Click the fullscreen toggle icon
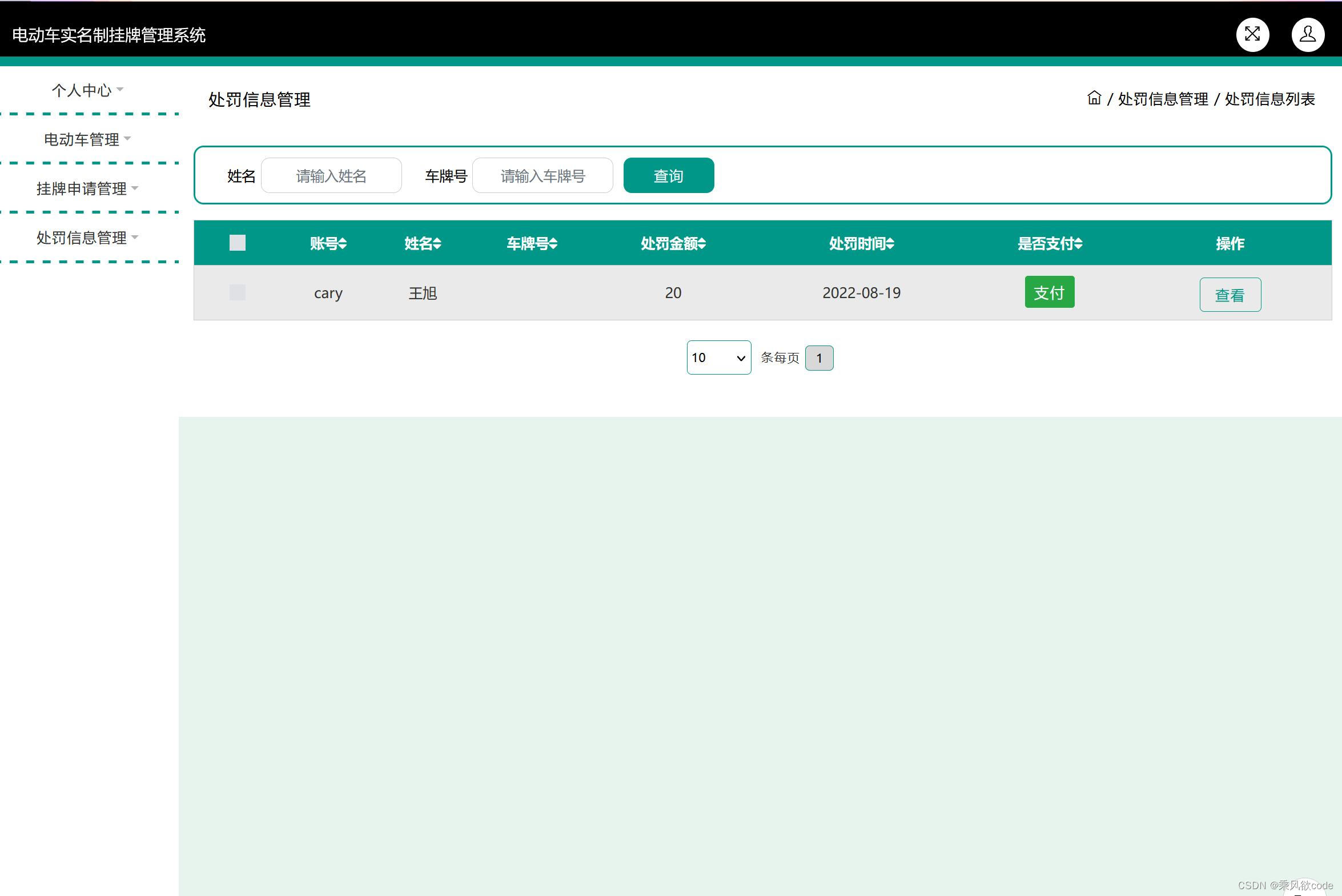This screenshot has height=896, width=1342. coord(1252,35)
